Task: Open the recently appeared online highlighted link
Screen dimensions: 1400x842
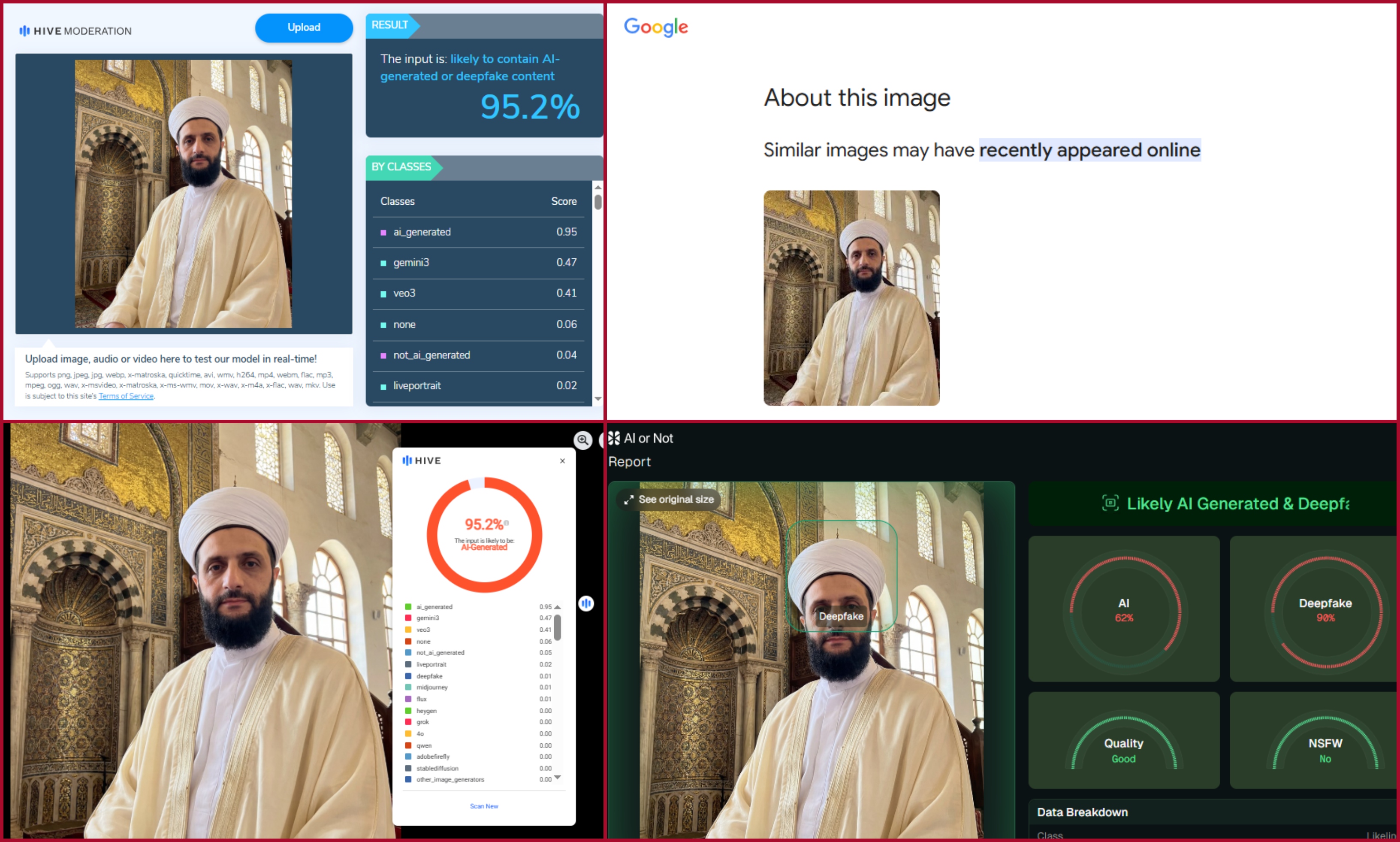Action: 1089,150
